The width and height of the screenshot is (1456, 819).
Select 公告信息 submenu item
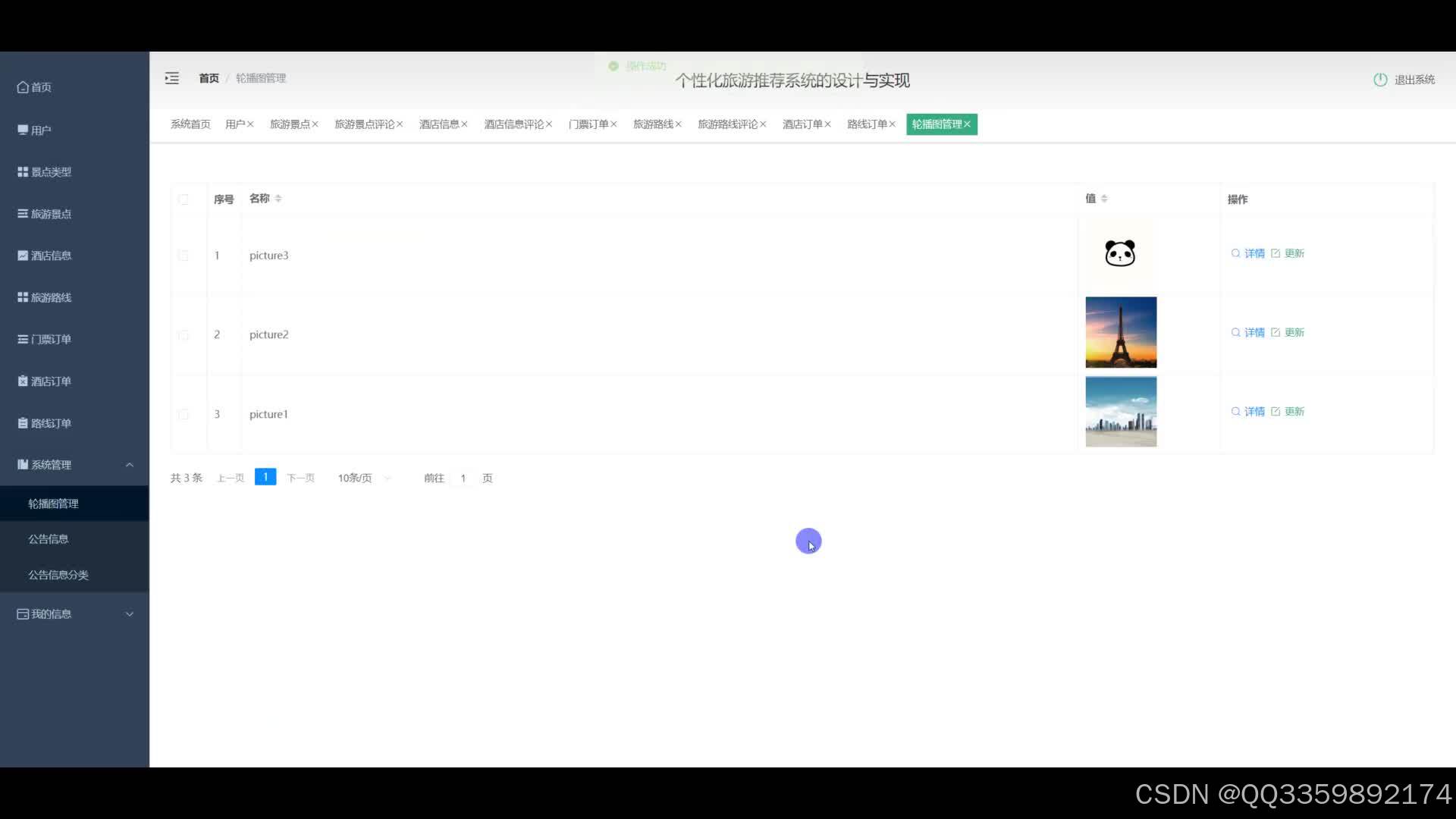tap(74, 539)
